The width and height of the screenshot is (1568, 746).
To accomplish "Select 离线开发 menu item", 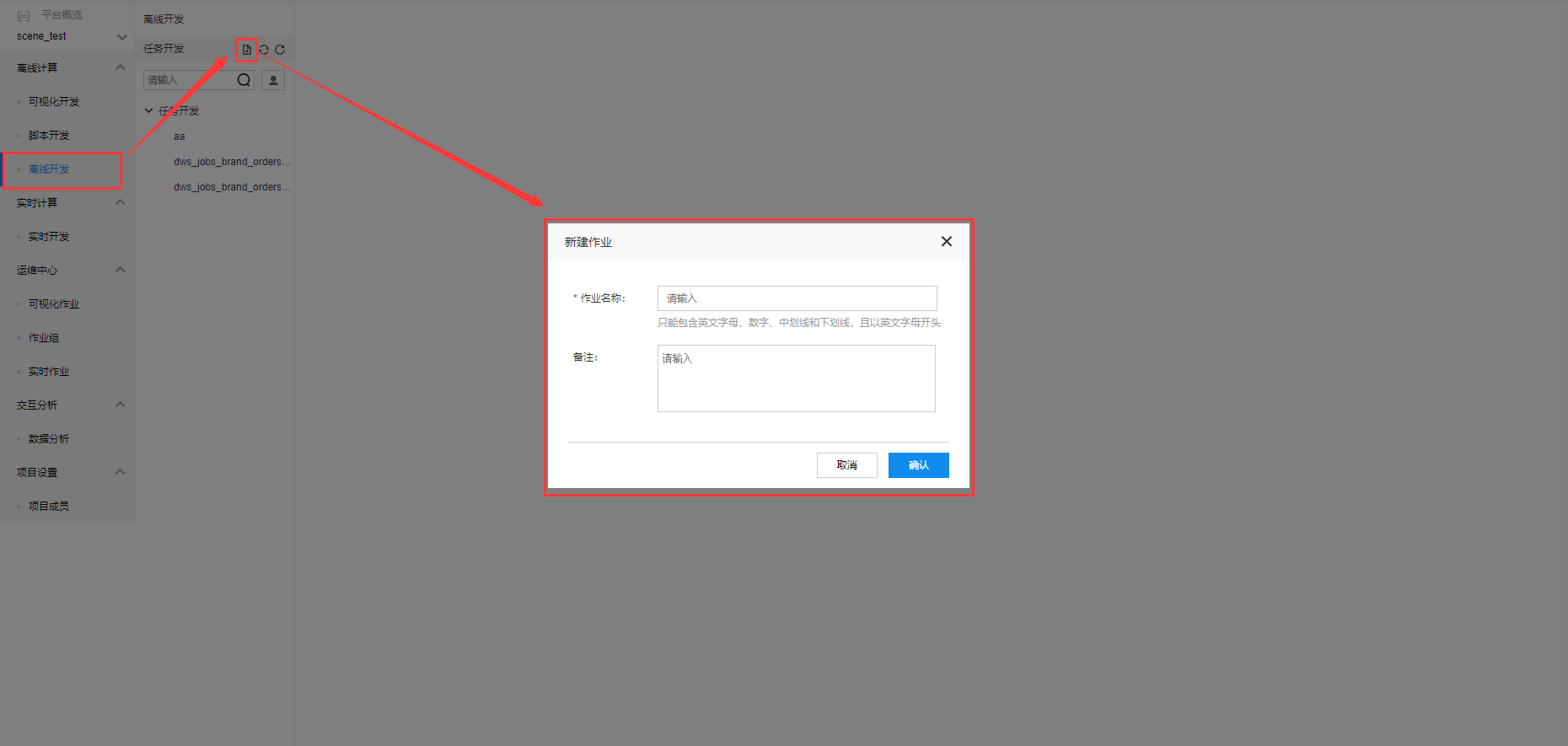I will [x=49, y=169].
